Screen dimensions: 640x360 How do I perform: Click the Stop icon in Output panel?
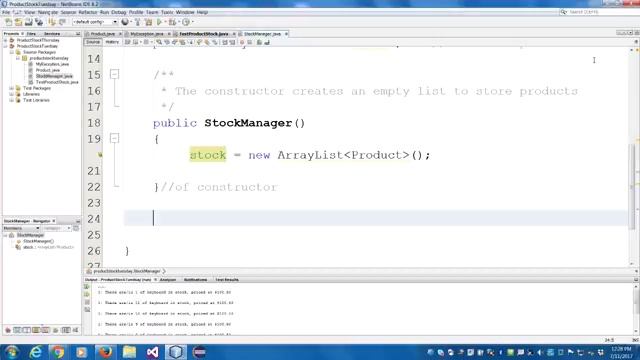coord(87,302)
